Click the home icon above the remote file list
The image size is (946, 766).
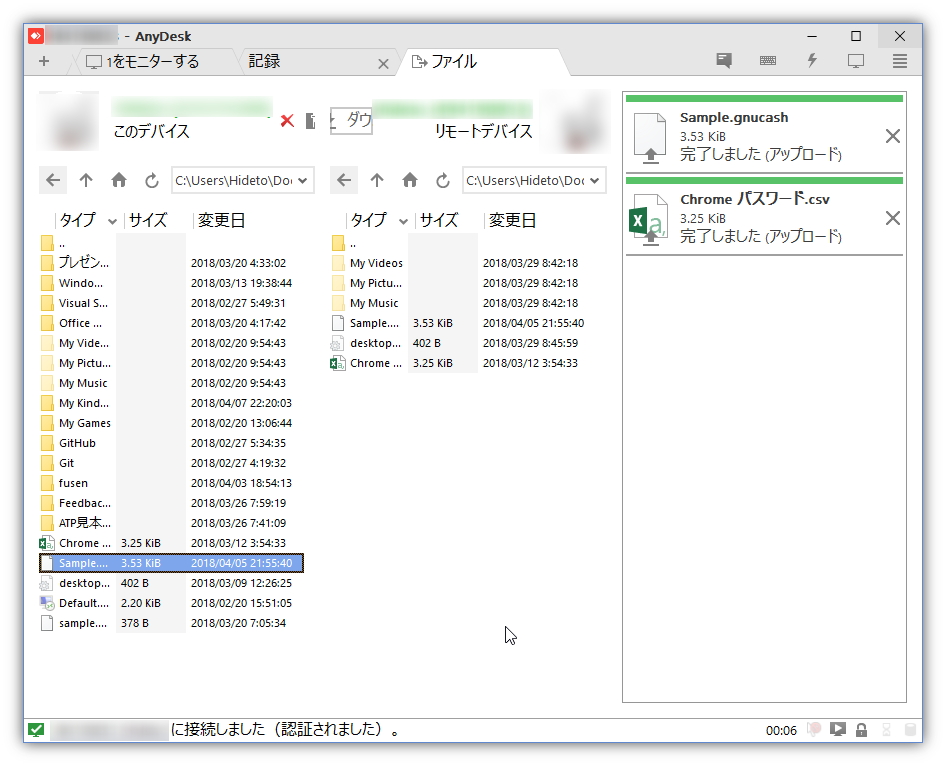(407, 180)
